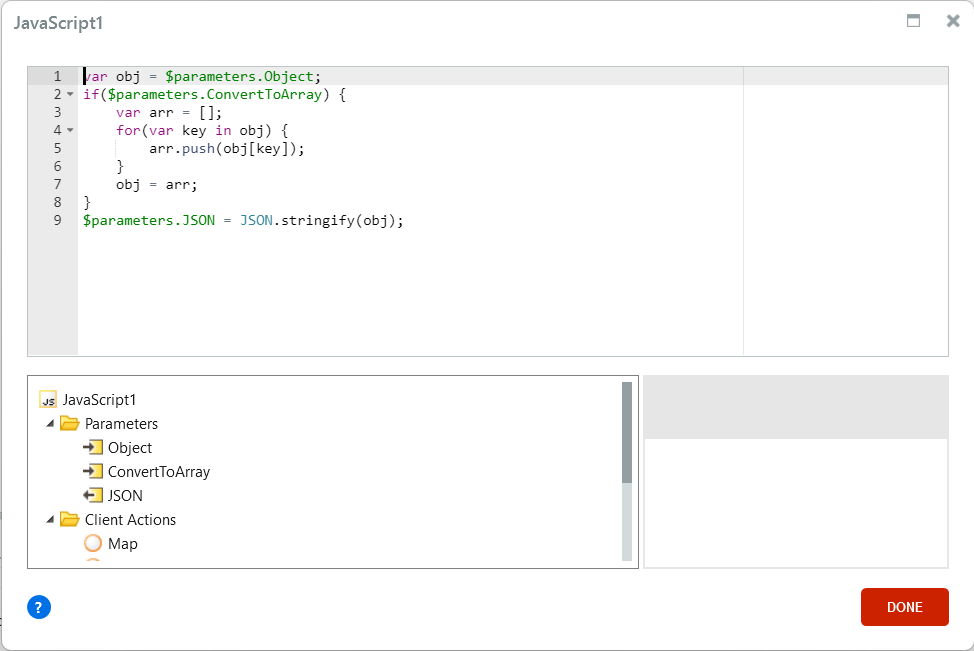Image resolution: width=974 pixels, height=651 pixels.
Task: Click the restore window icon
Action: pyautogui.click(x=912, y=20)
